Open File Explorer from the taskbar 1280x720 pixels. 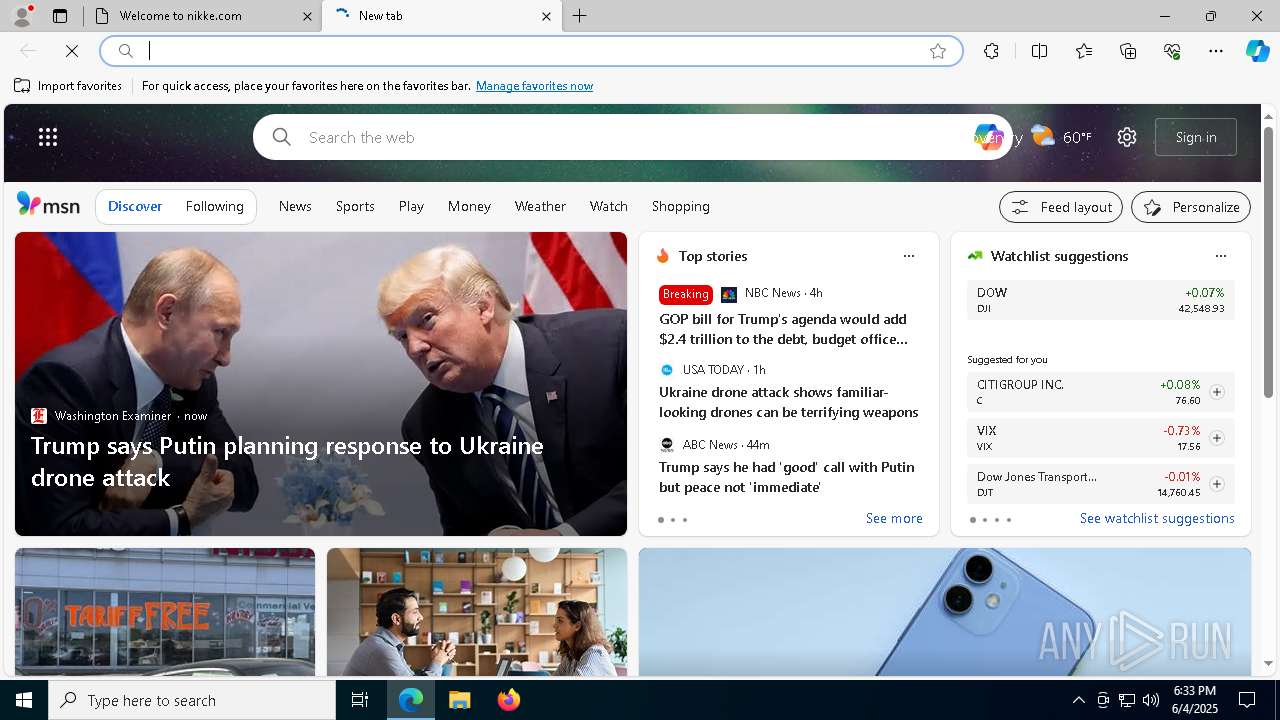pos(459,700)
